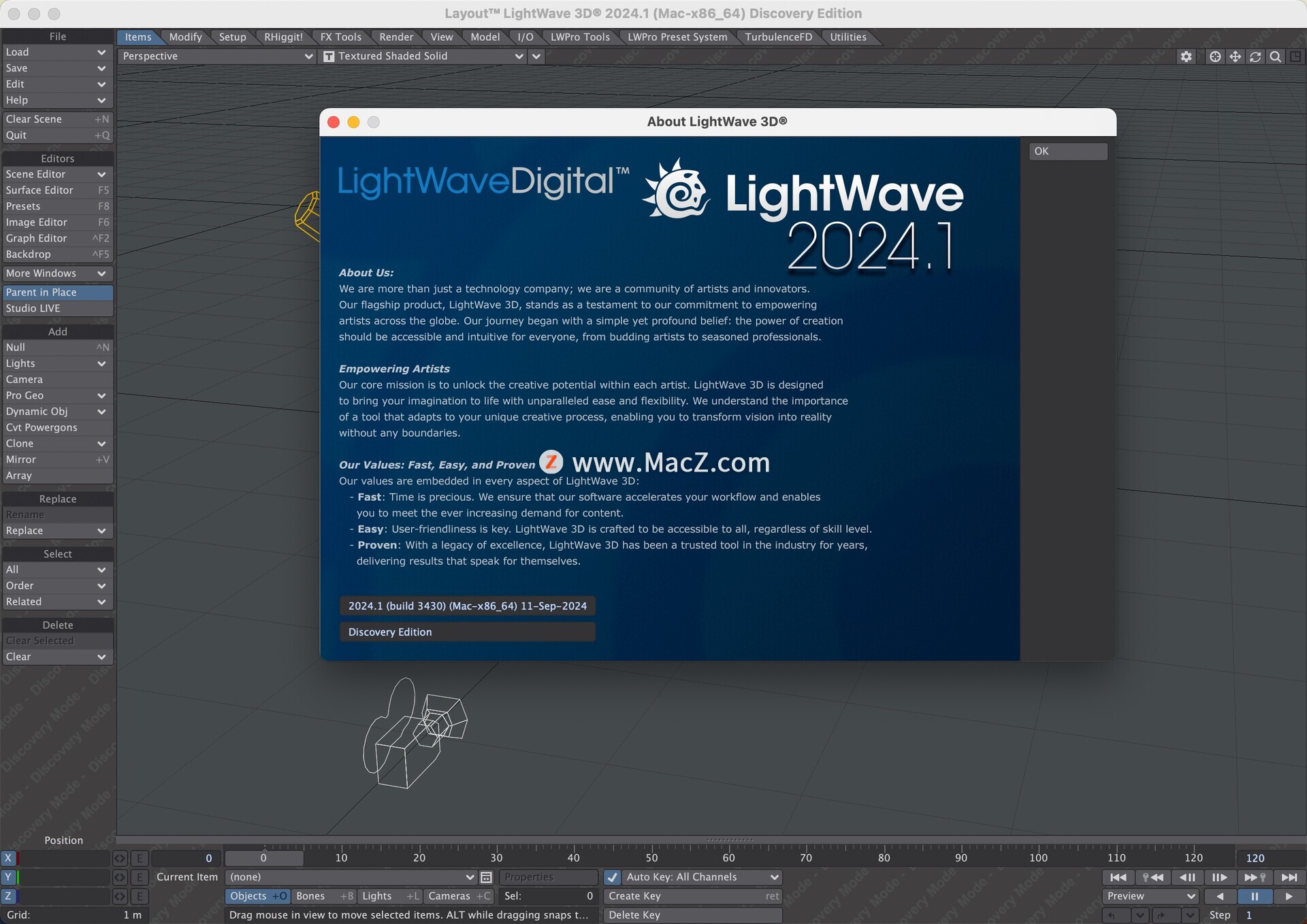Toggle the Auto Key checkbox
The width and height of the screenshot is (1307, 924).
click(613, 878)
